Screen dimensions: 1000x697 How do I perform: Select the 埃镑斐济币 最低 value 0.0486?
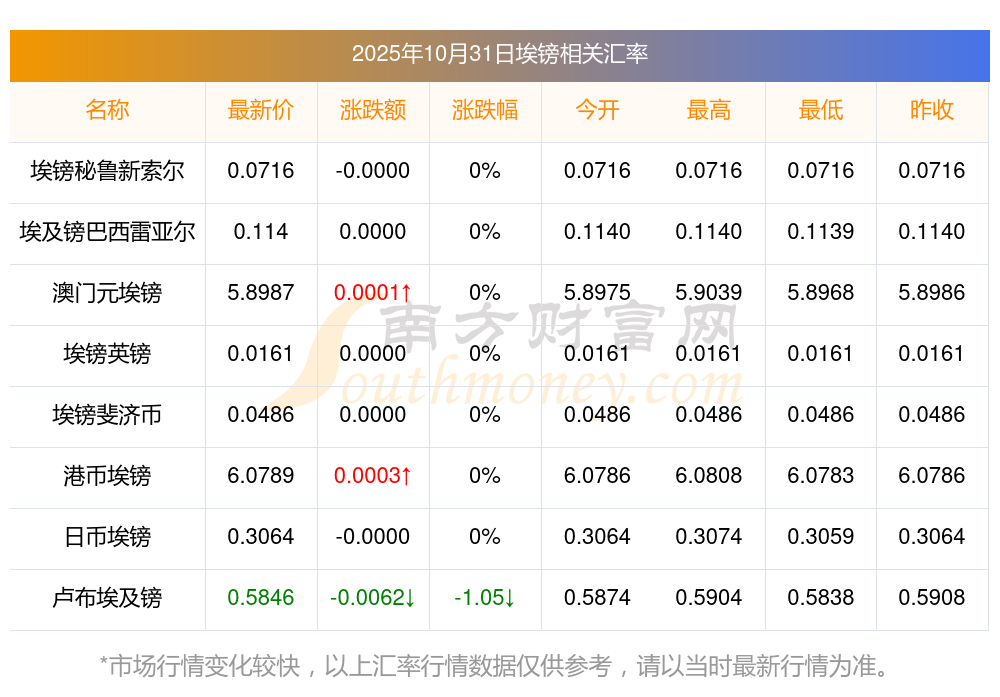pyautogui.click(x=821, y=415)
